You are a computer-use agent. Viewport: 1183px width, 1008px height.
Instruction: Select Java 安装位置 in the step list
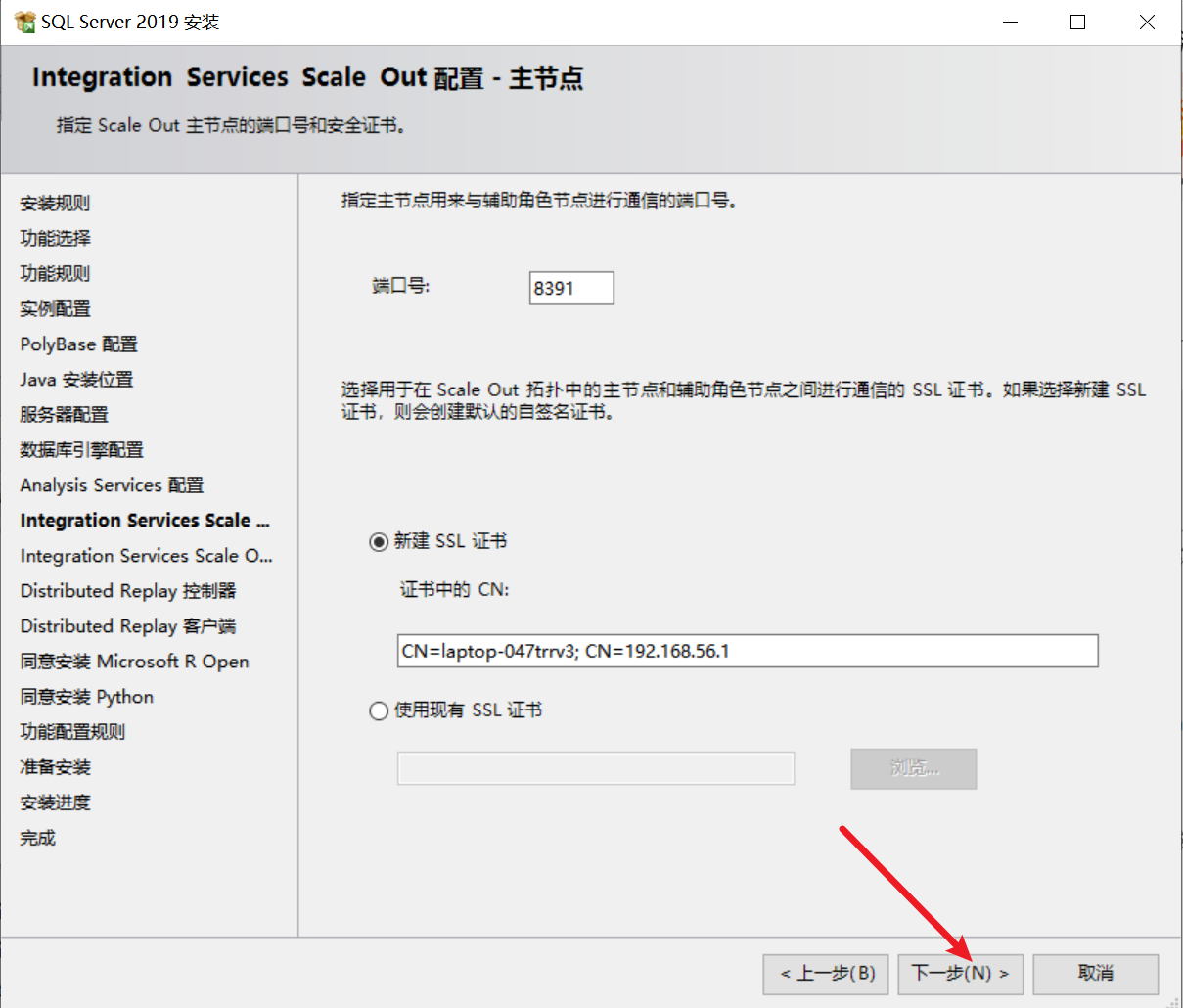point(76,380)
